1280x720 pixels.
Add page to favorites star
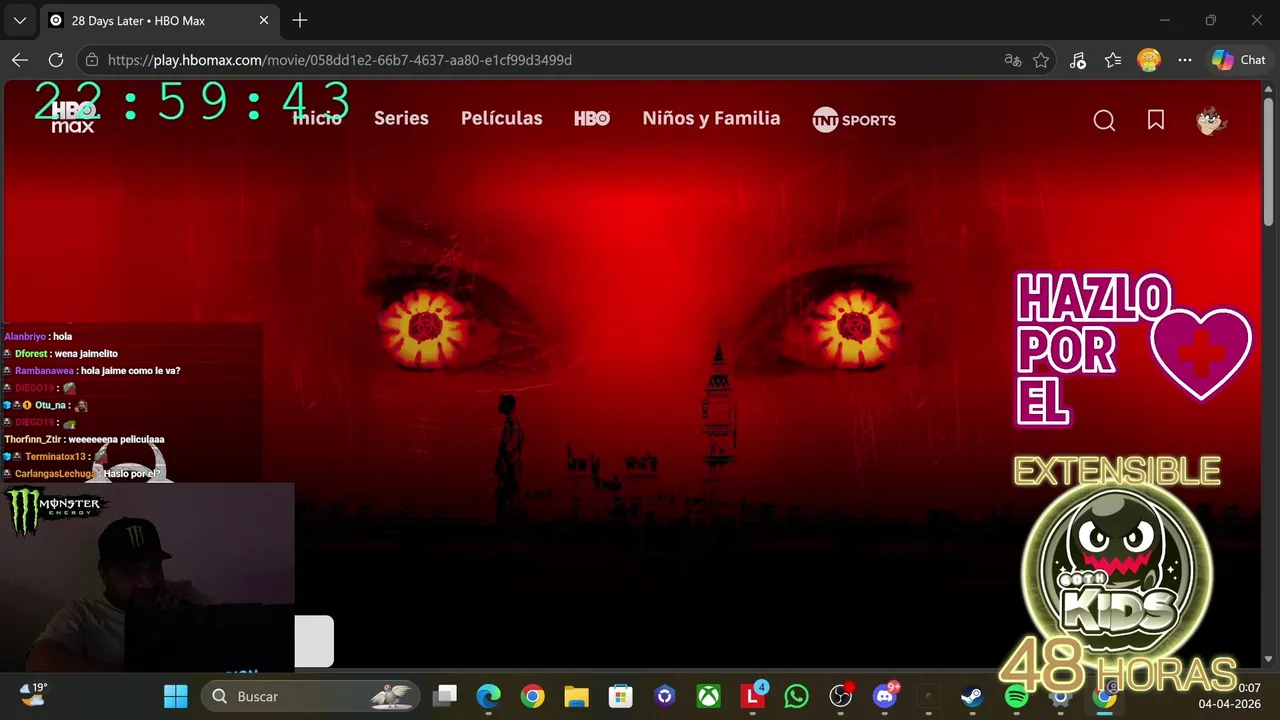(x=1041, y=60)
